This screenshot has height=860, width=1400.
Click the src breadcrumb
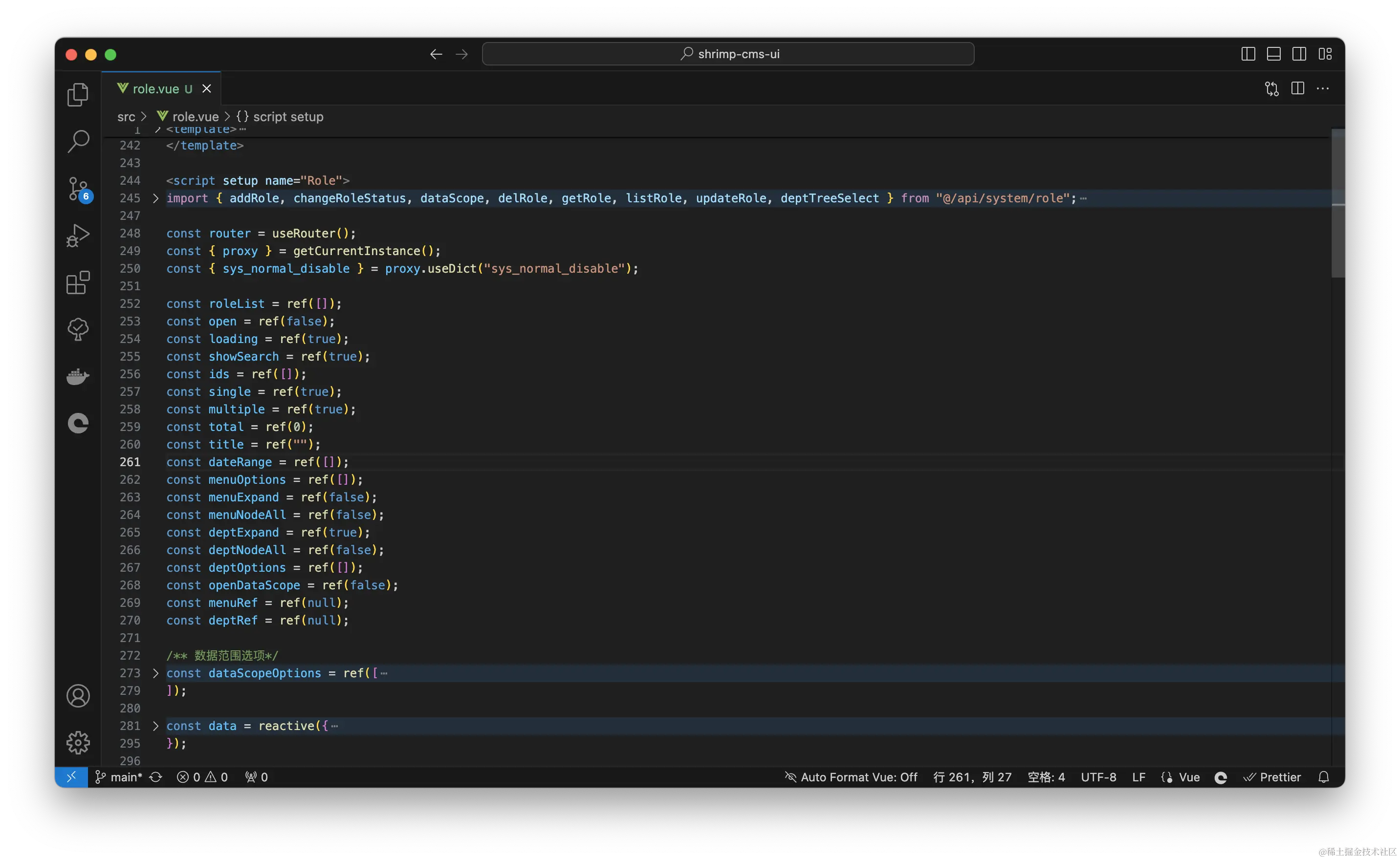[126, 117]
